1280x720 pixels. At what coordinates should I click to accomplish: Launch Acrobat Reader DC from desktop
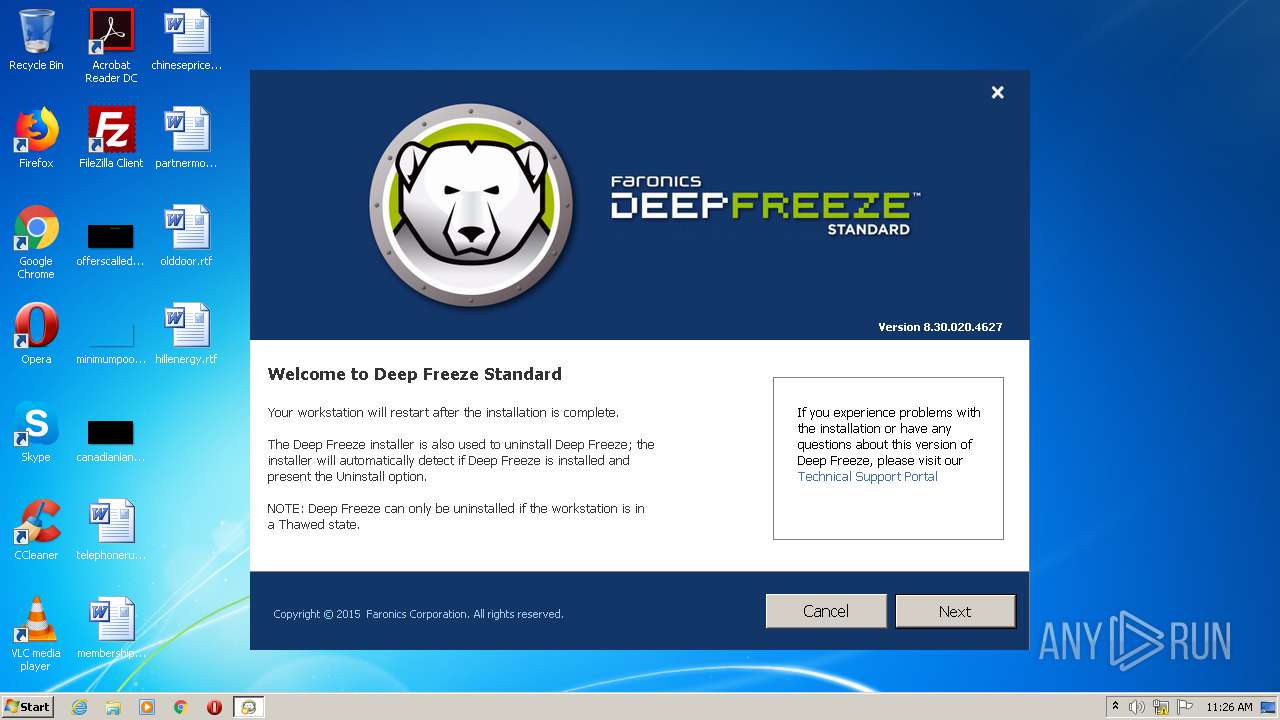111,45
